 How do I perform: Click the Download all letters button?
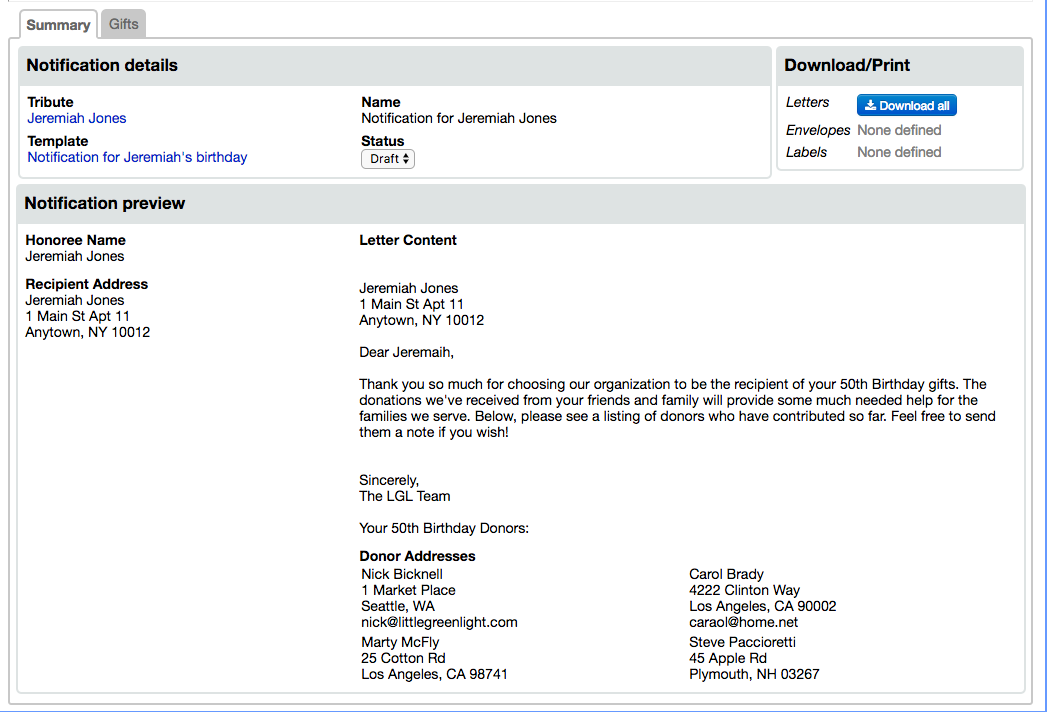907,106
